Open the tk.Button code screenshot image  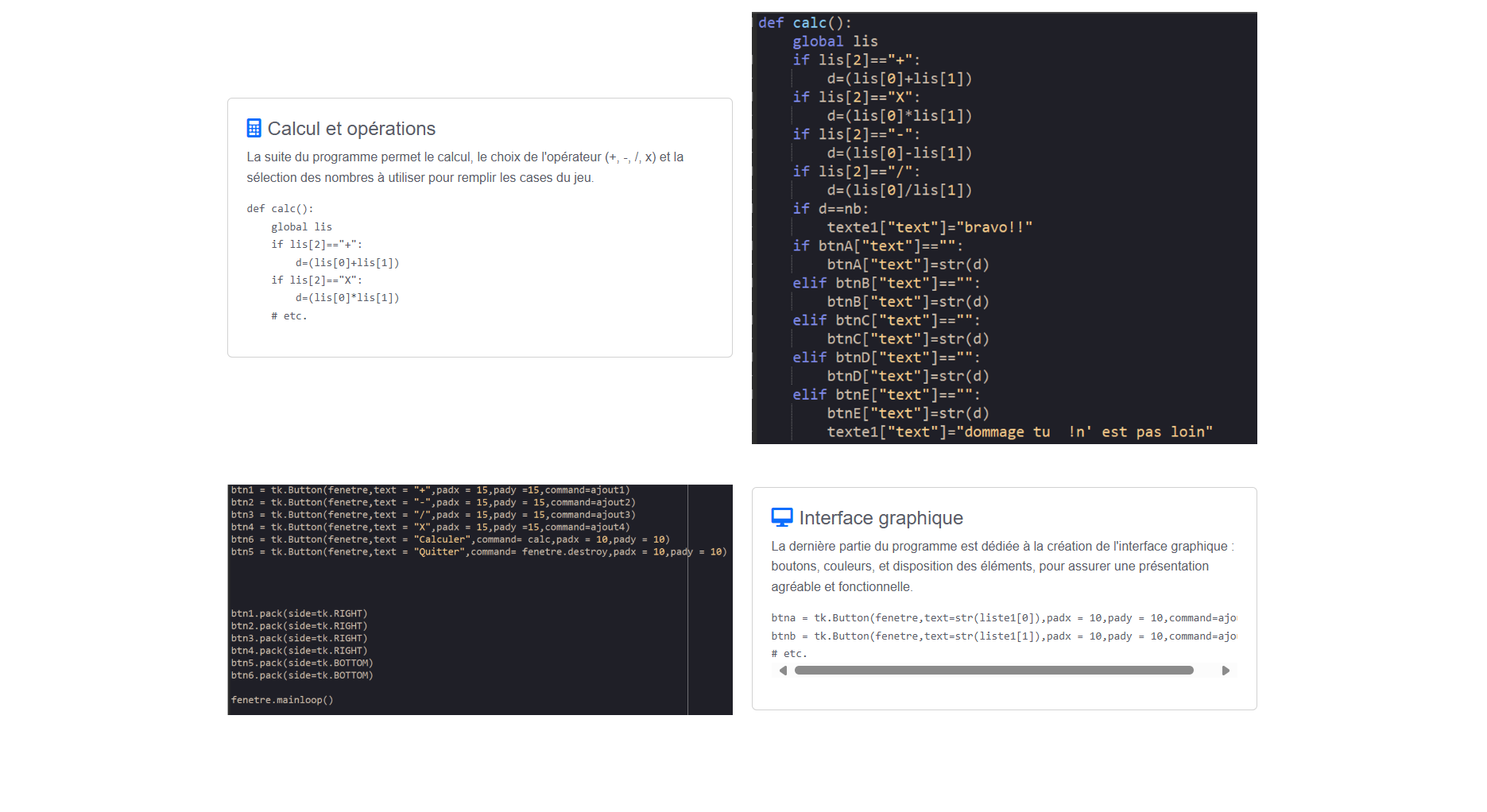point(479,599)
